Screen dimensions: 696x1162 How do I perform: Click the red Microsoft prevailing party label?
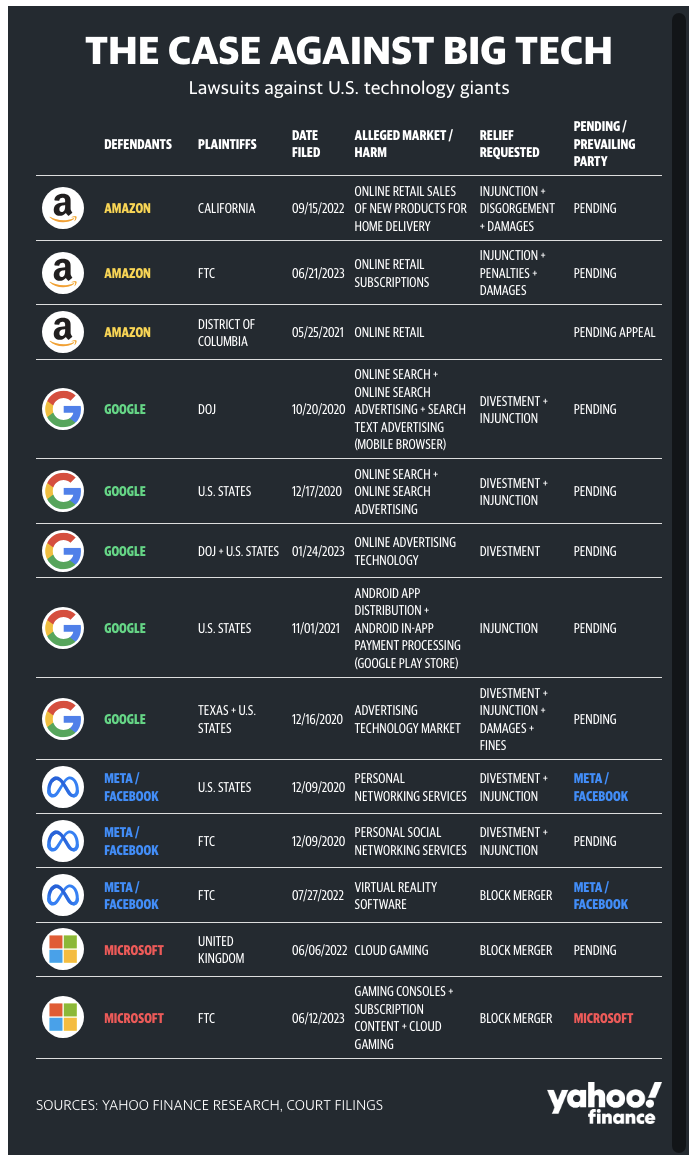603,1018
